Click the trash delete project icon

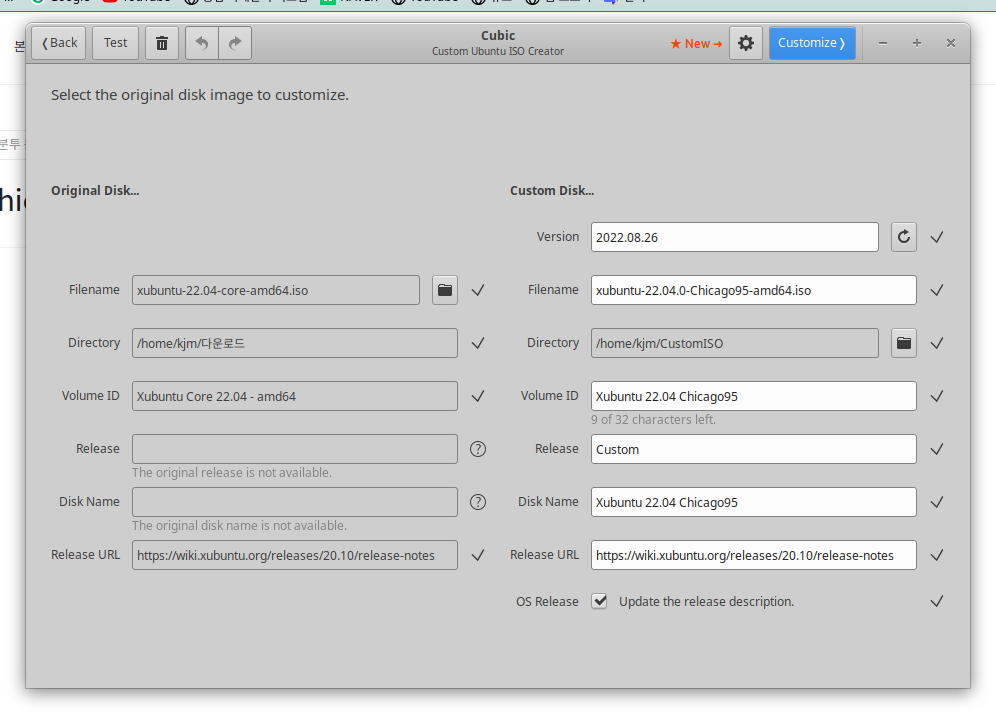pos(162,43)
